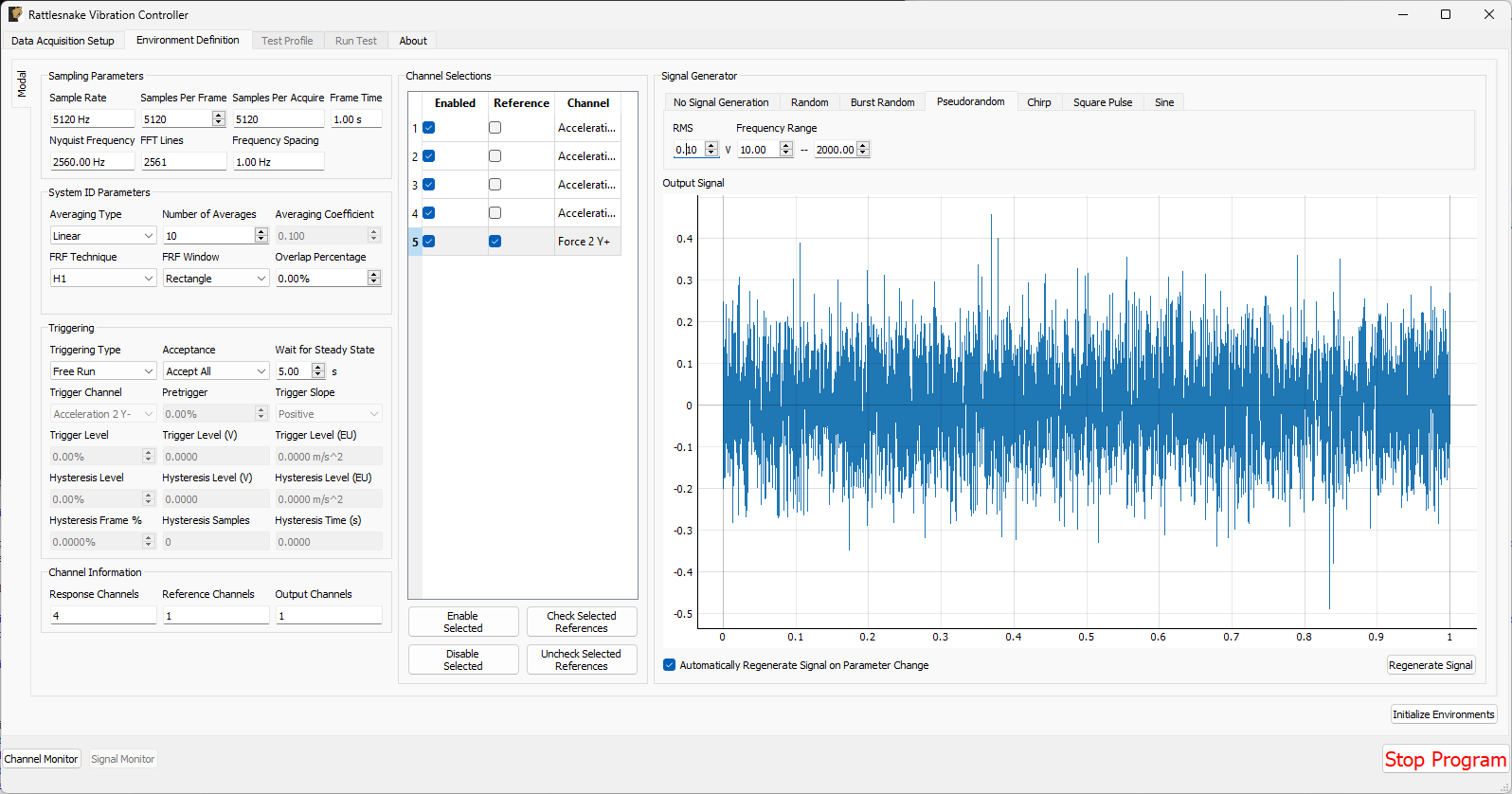
Task: Select the Environment Definition tab
Action: [188, 40]
